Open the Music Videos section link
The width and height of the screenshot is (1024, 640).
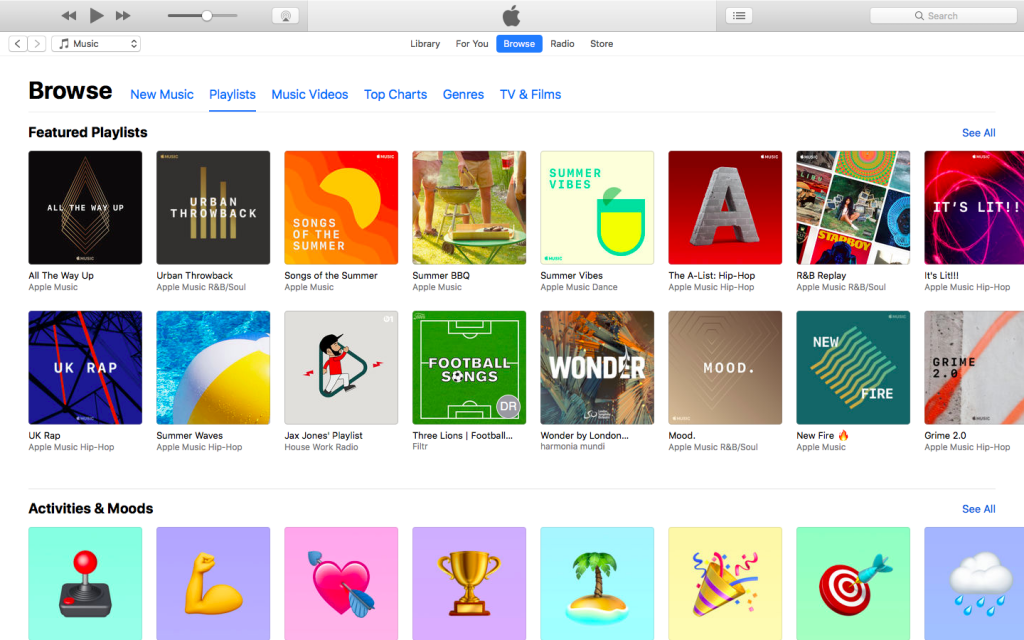click(310, 95)
